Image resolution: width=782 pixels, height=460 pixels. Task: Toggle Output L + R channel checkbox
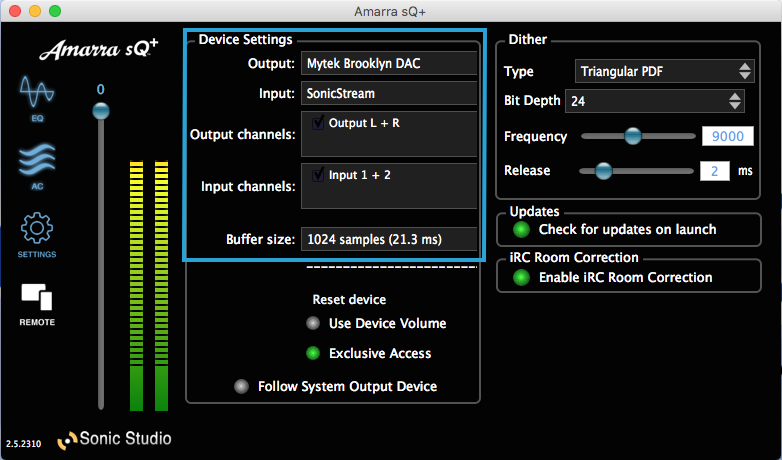[318, 123]
